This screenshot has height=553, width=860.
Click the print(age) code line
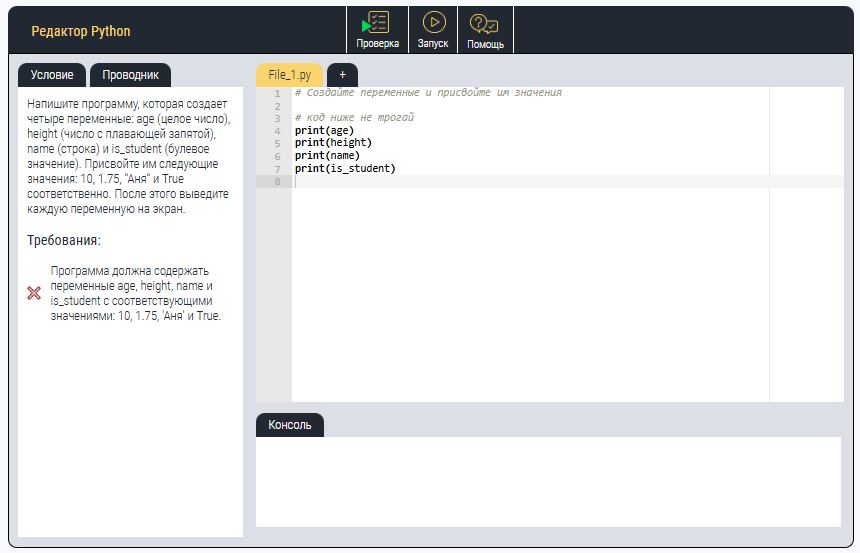pos(324,130)
